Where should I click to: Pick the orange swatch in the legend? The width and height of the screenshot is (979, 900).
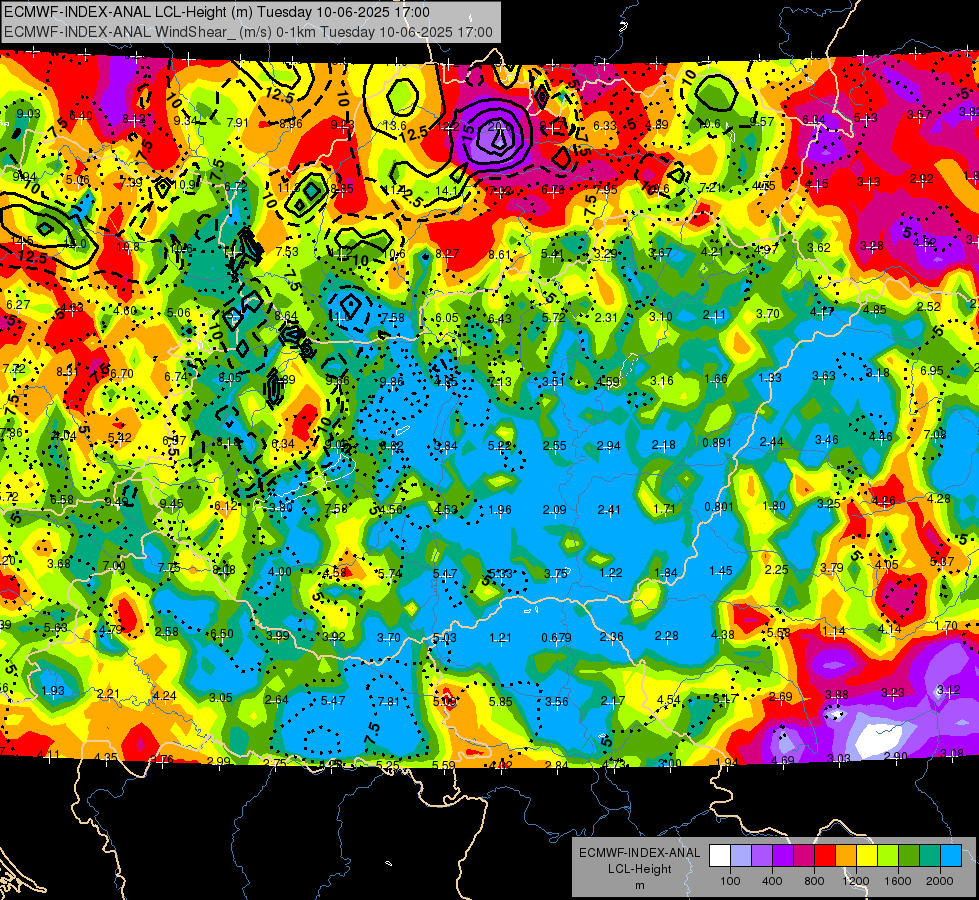coord(846,856)
